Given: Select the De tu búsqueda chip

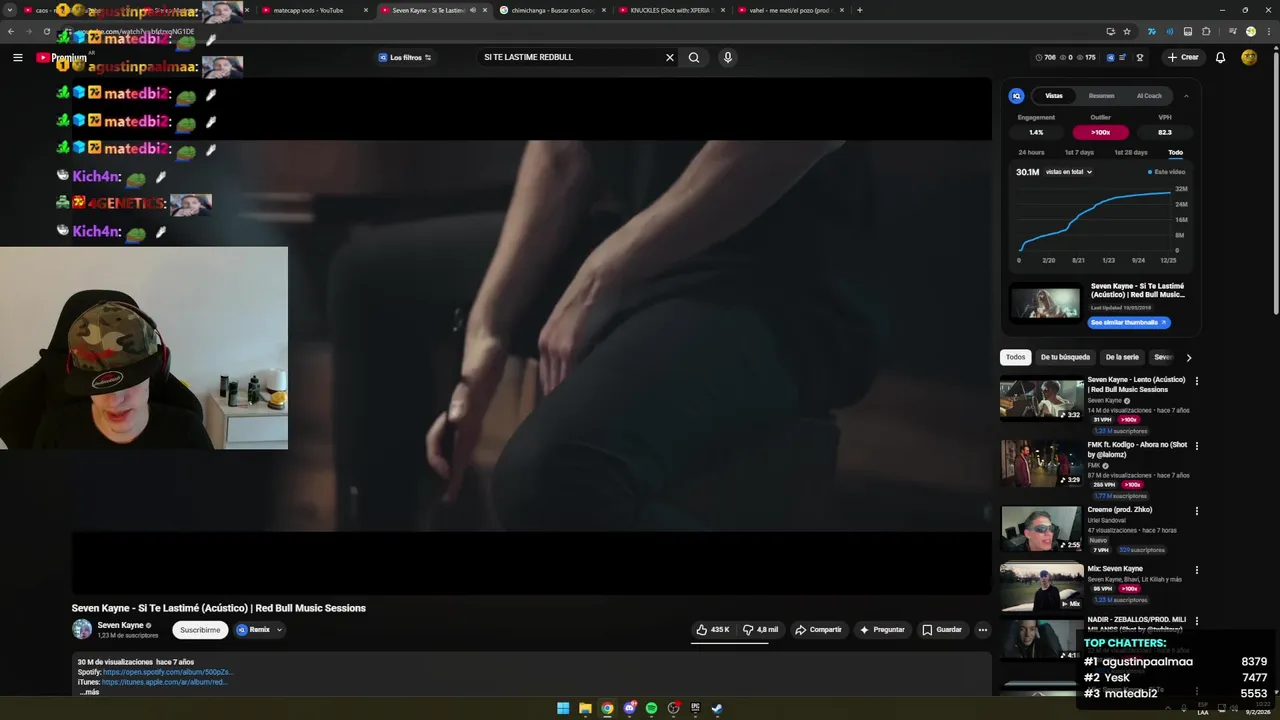Looking at the screenshot, I should (x=1065, y=357).
